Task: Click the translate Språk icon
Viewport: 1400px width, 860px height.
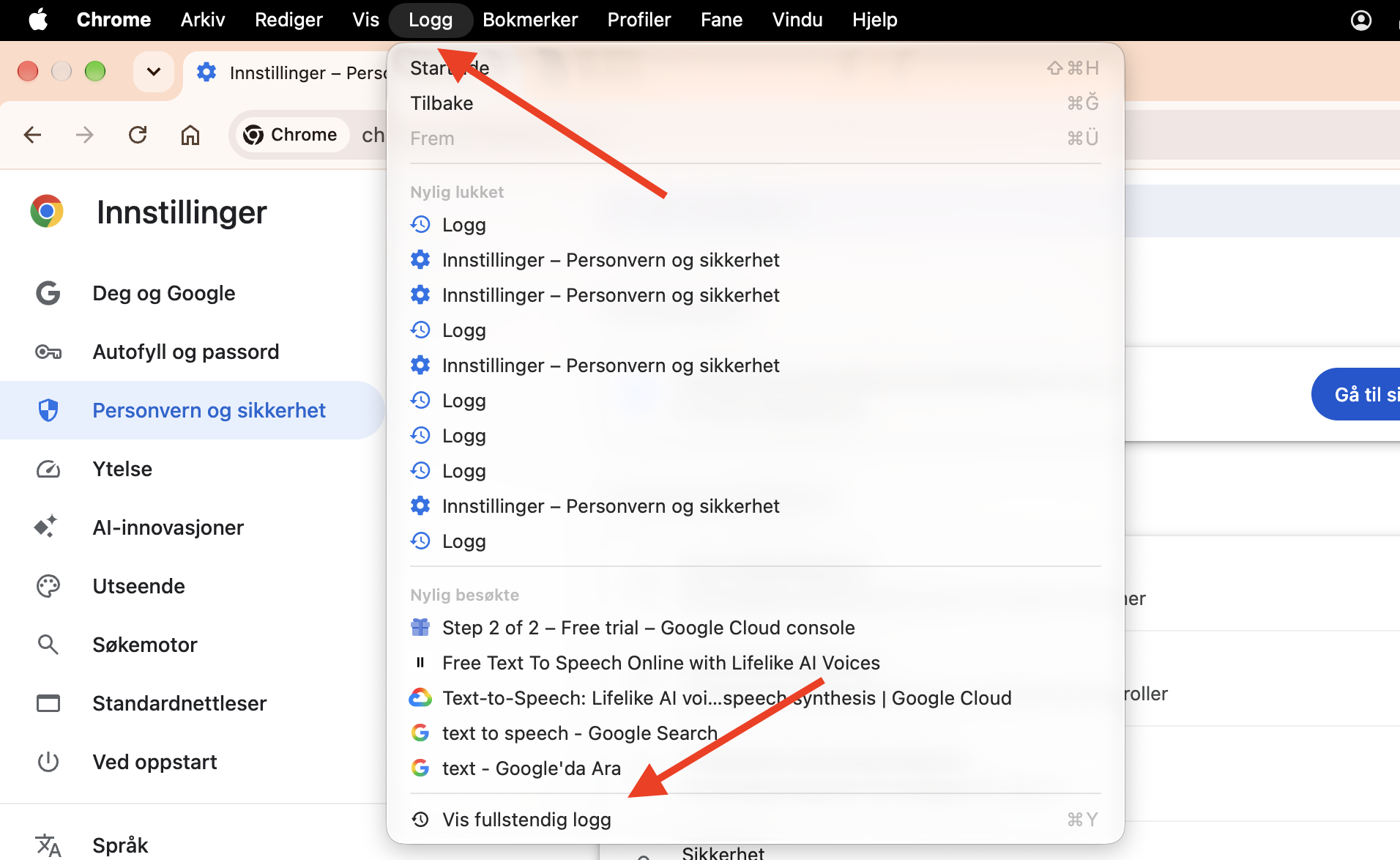Action: pos(48,845)
